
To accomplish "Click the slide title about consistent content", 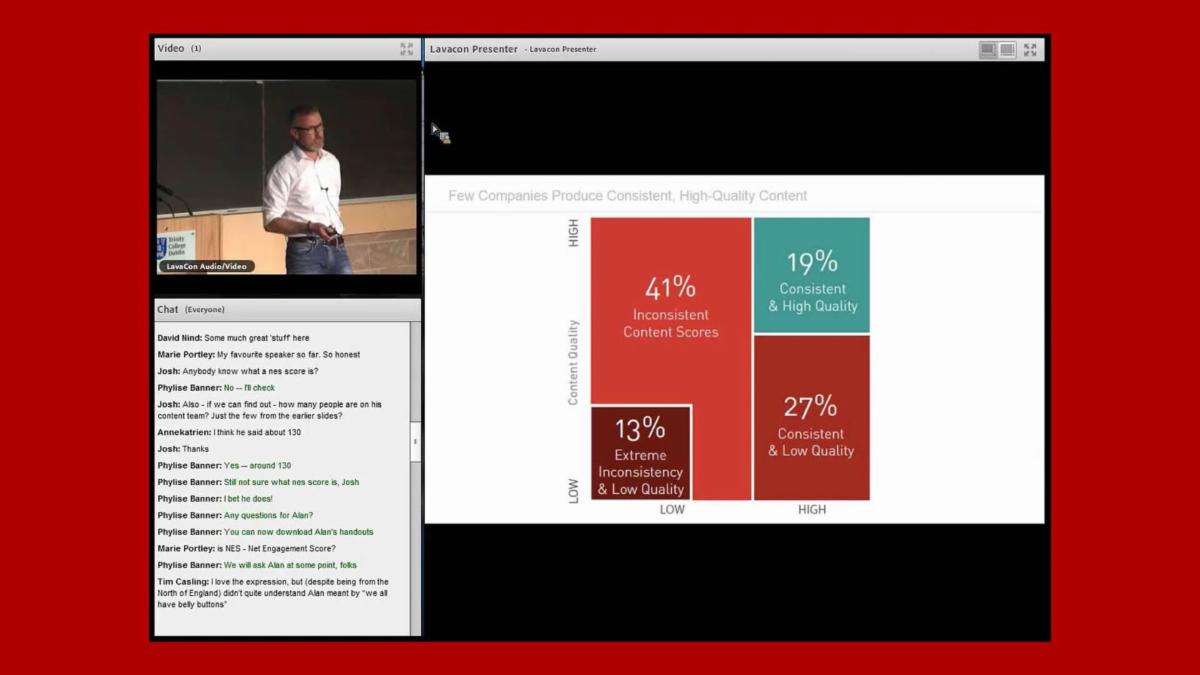I will pyautogui.click(x=628, y=196).
